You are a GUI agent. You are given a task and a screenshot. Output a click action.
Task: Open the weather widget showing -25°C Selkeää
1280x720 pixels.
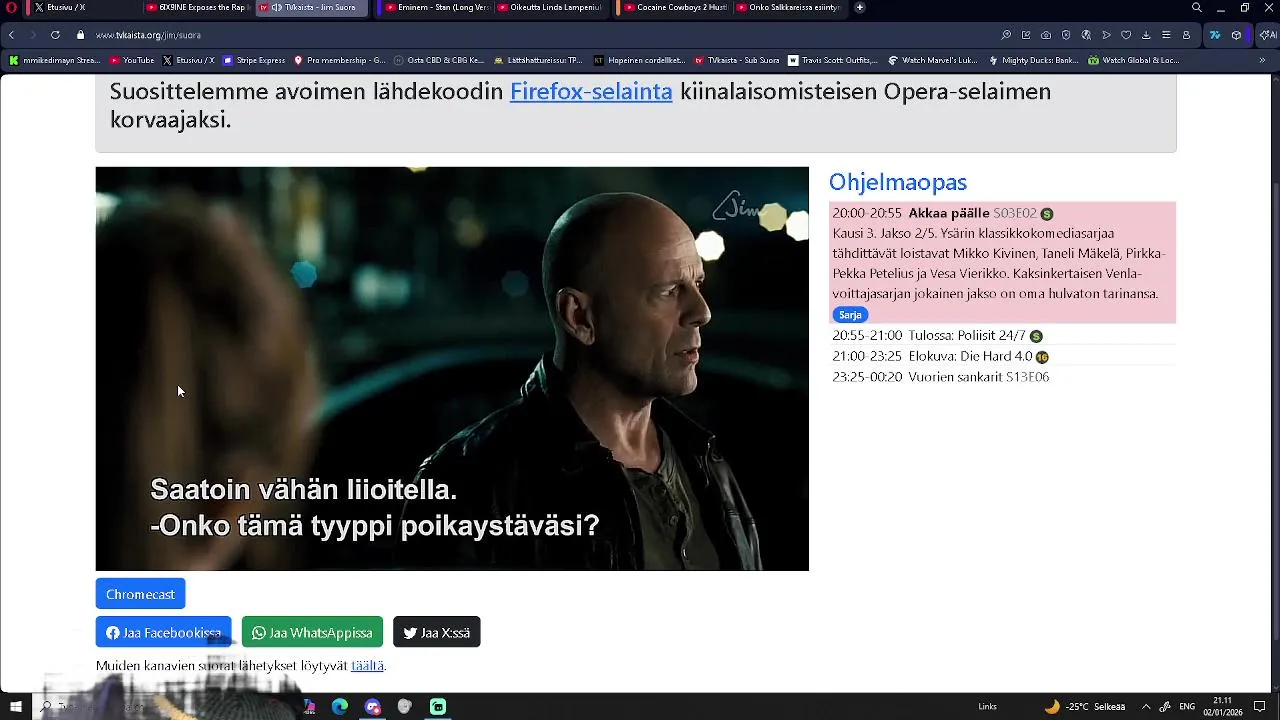point(1084,707)
